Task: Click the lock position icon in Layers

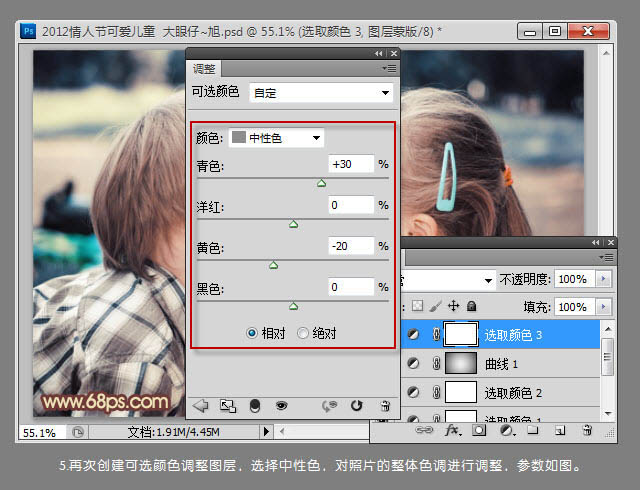Action: coord(453,306)
